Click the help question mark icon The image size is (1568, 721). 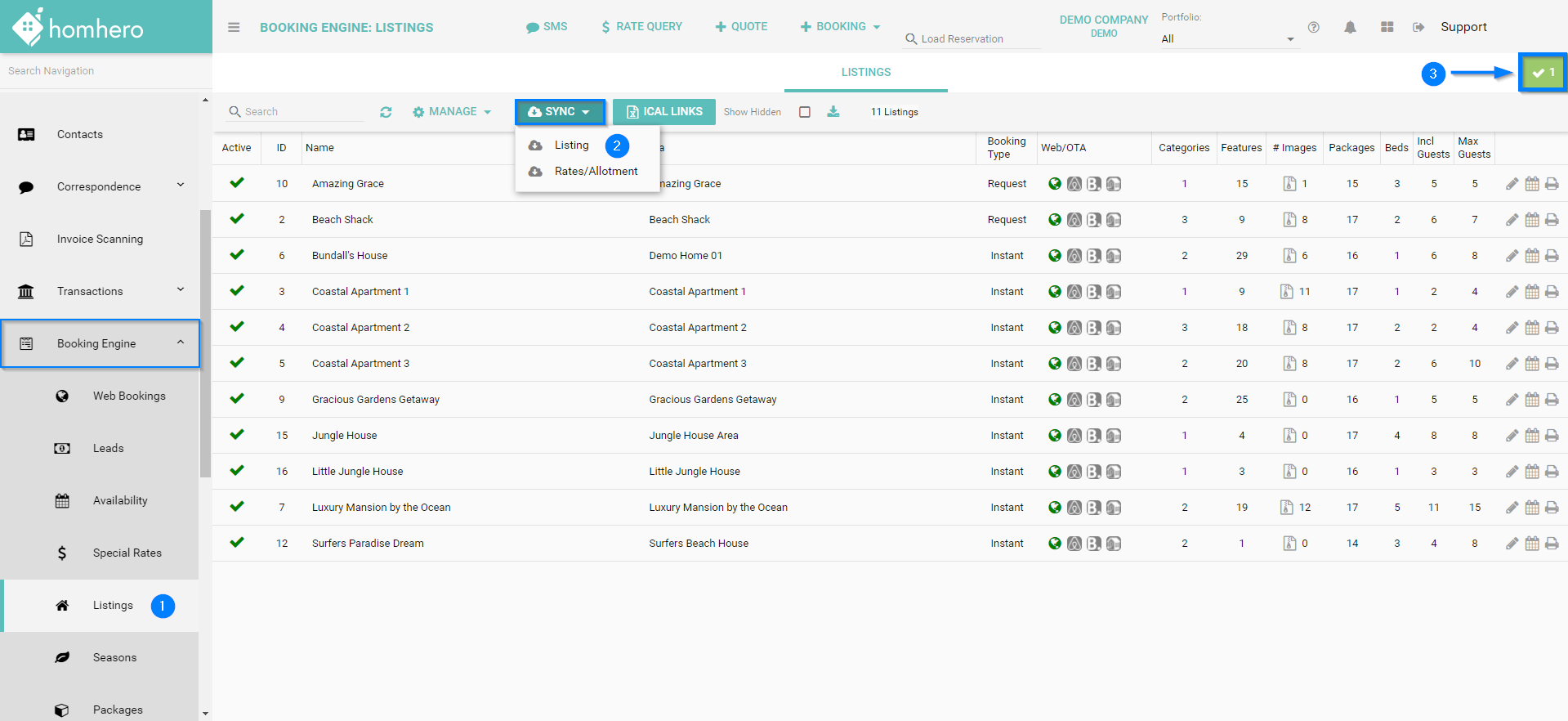(1313, 27)
